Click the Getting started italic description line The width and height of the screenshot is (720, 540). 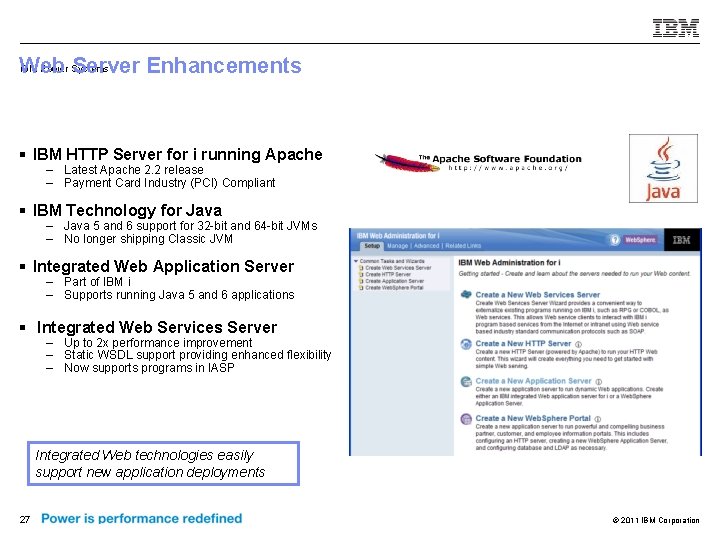pos(574,274)
